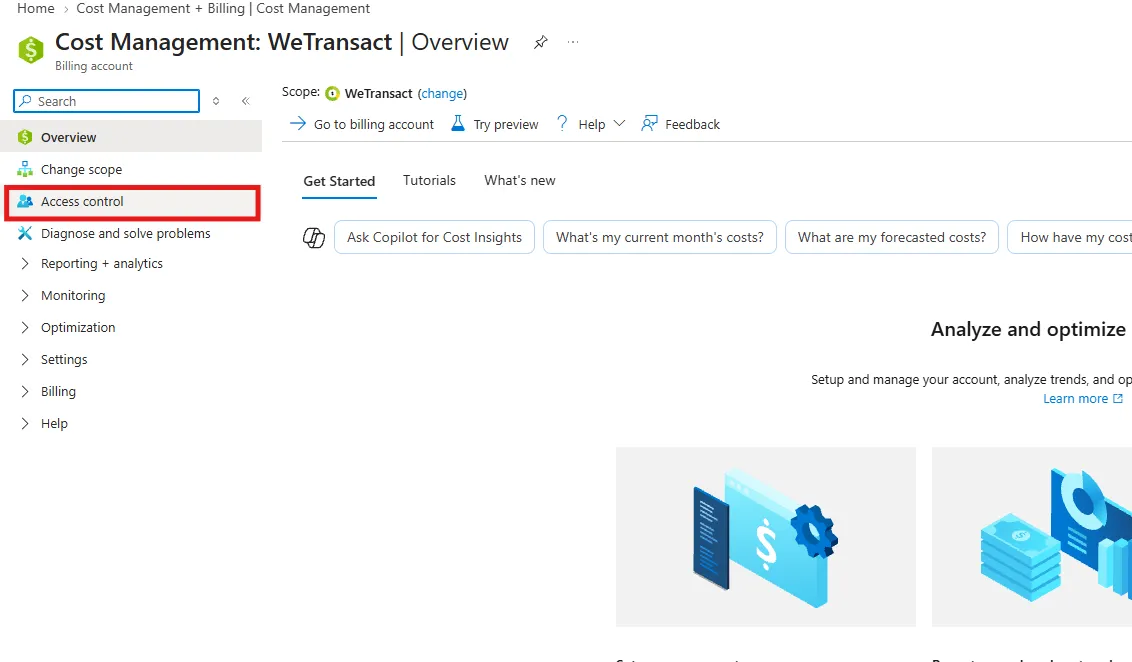Select the Get Started tab
Viewport: 1132px width, 662px height.
[339, 181]
